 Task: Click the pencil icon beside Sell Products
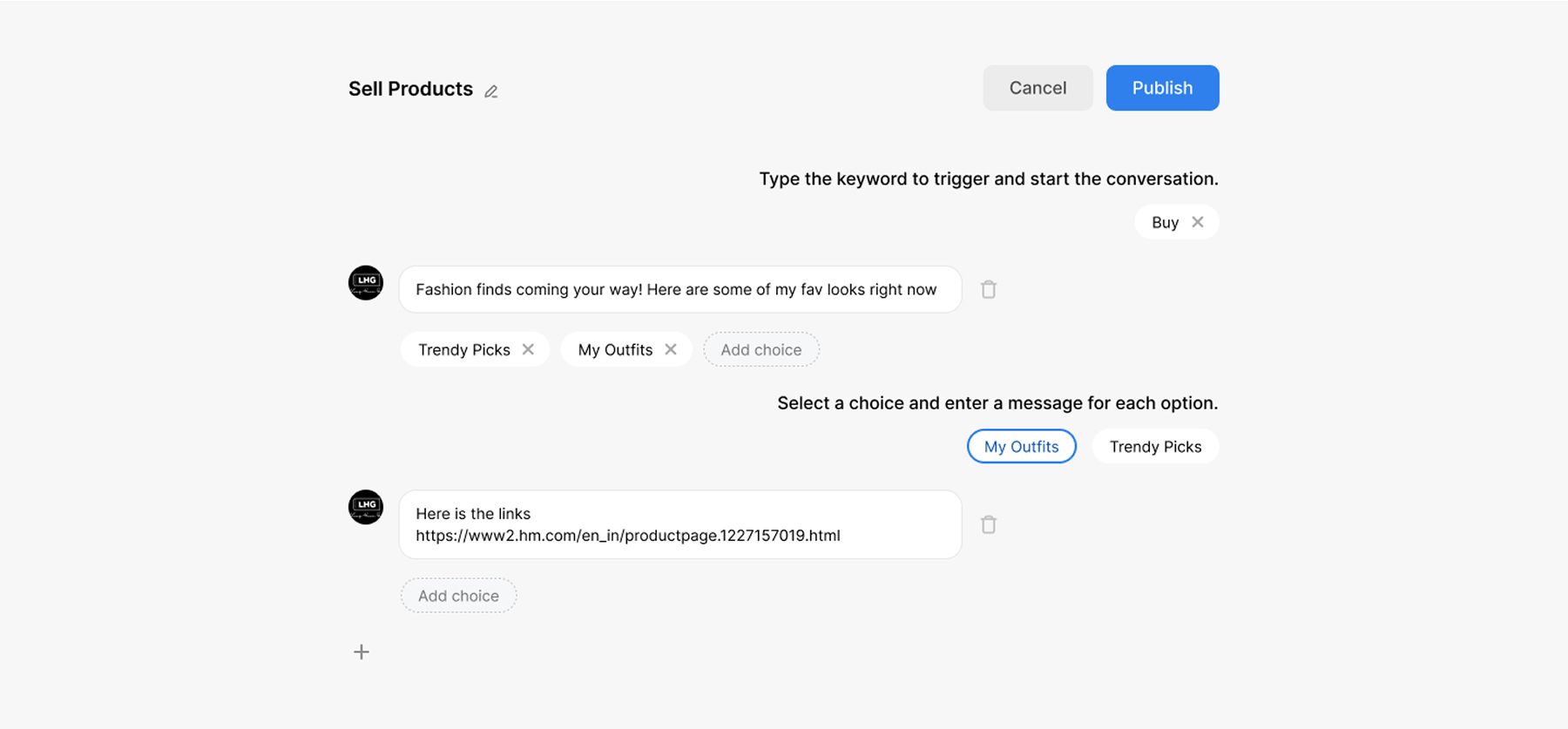coord(491,91)
